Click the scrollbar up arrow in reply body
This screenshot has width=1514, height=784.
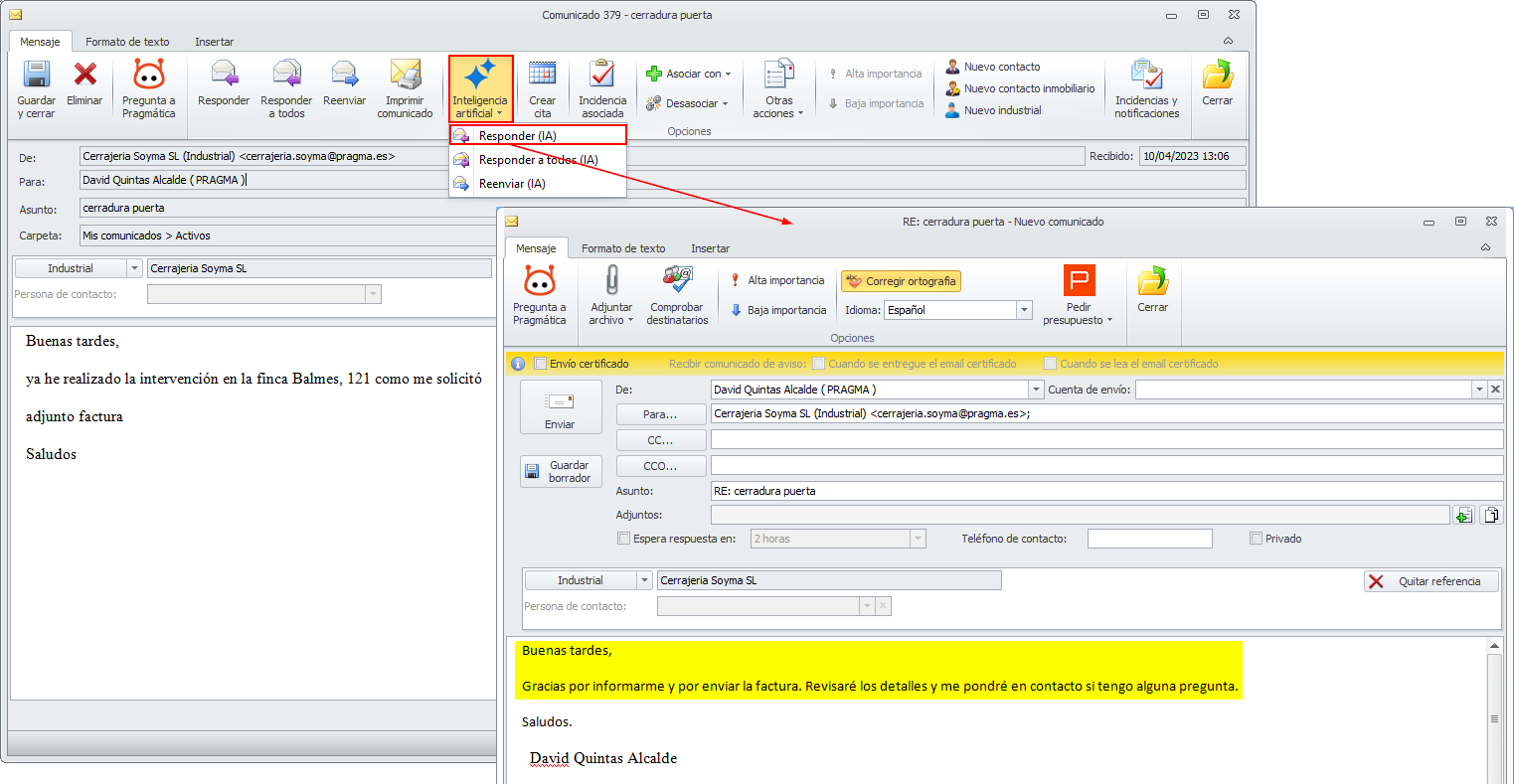[x=1494, y=646]
